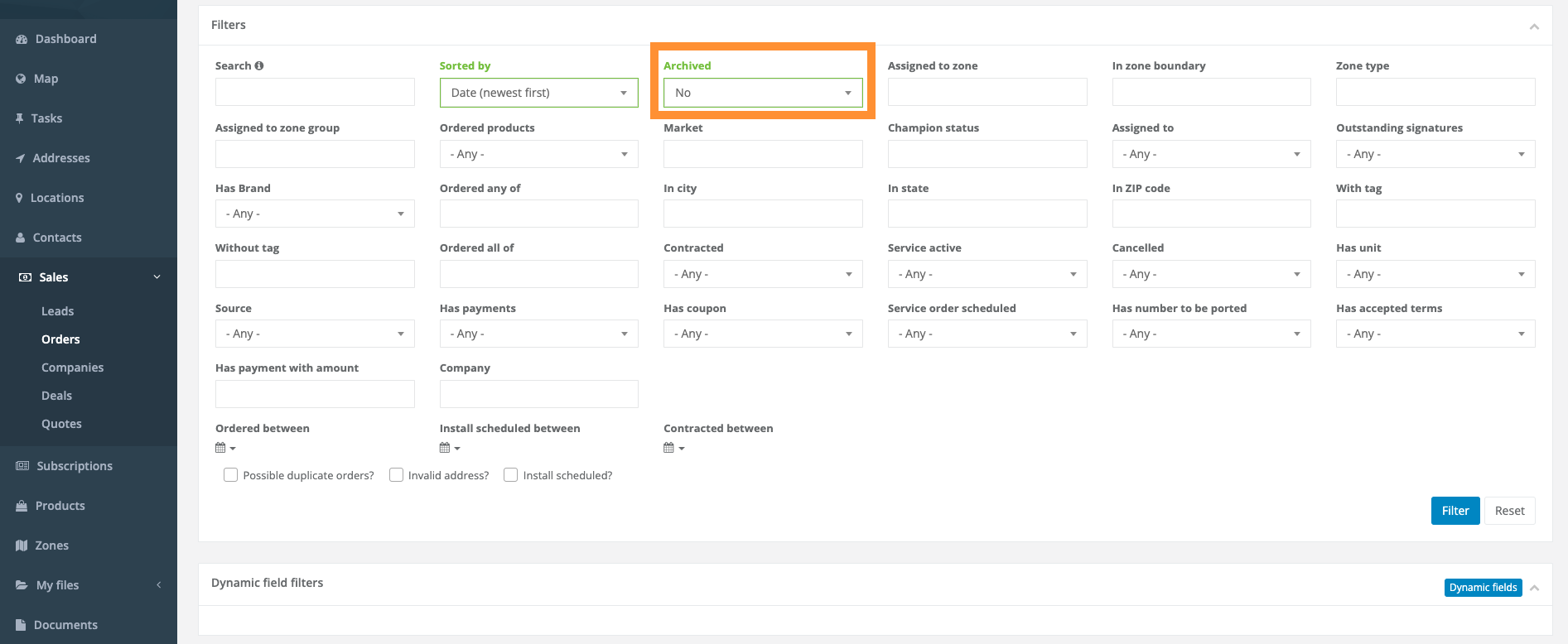This screenshot has width=1568, height=644.
Task: Check the Invalid address option
Action: 397,475
